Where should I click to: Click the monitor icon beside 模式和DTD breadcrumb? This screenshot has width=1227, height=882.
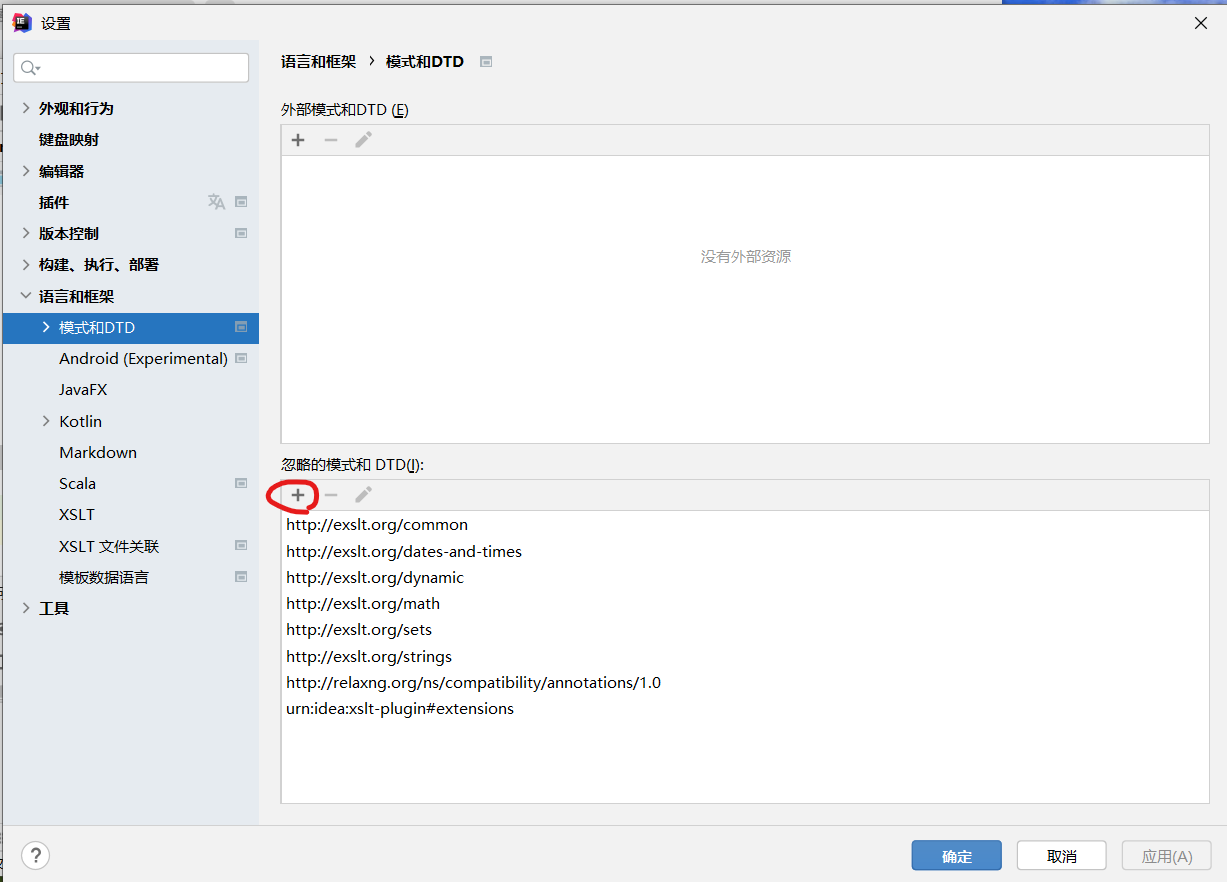click(x=485, y=61)
